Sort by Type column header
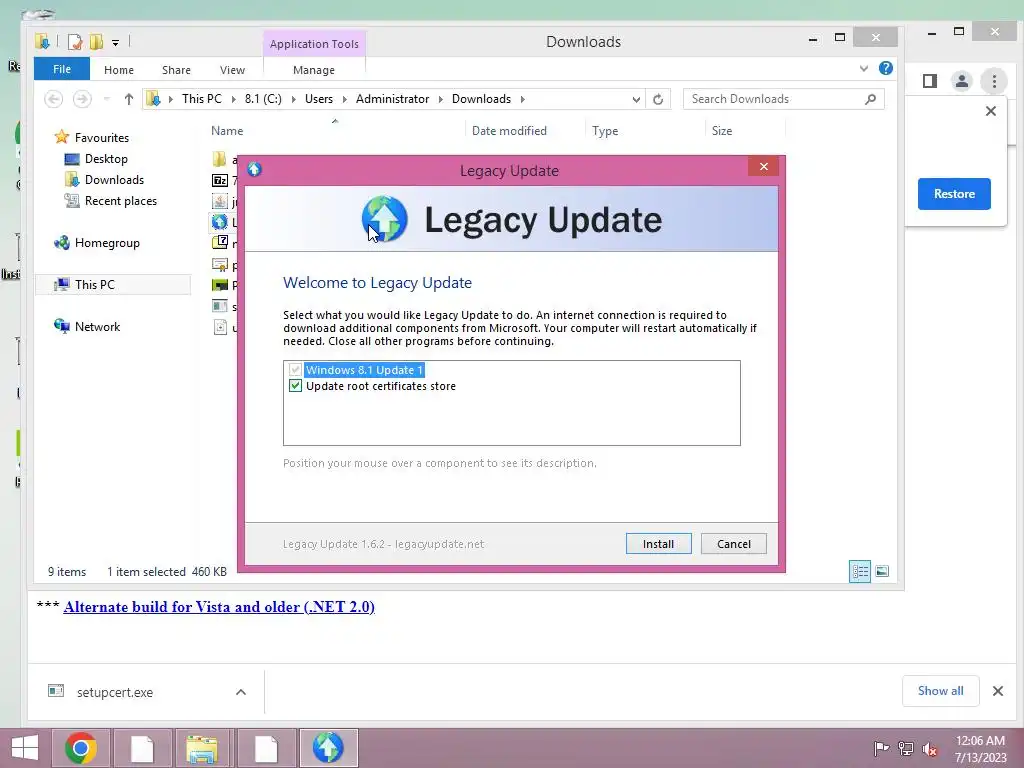The image size is (1024, 768). point(605,131)
